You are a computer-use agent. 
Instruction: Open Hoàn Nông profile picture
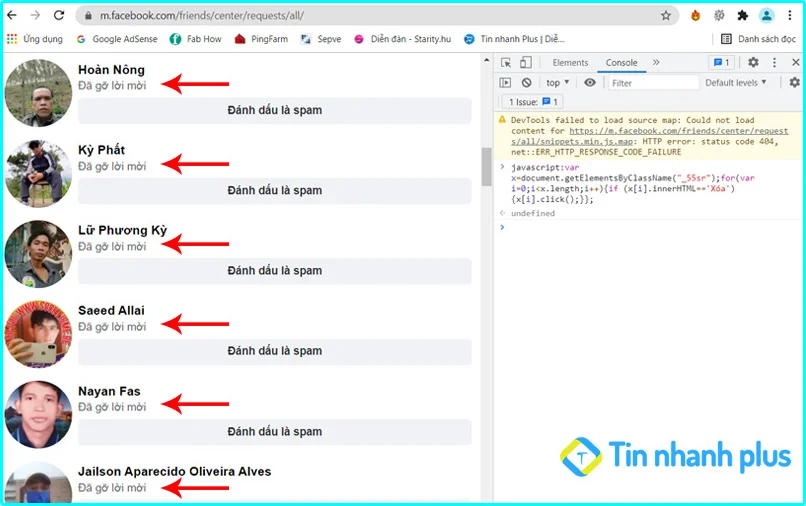tap(38, 93)
